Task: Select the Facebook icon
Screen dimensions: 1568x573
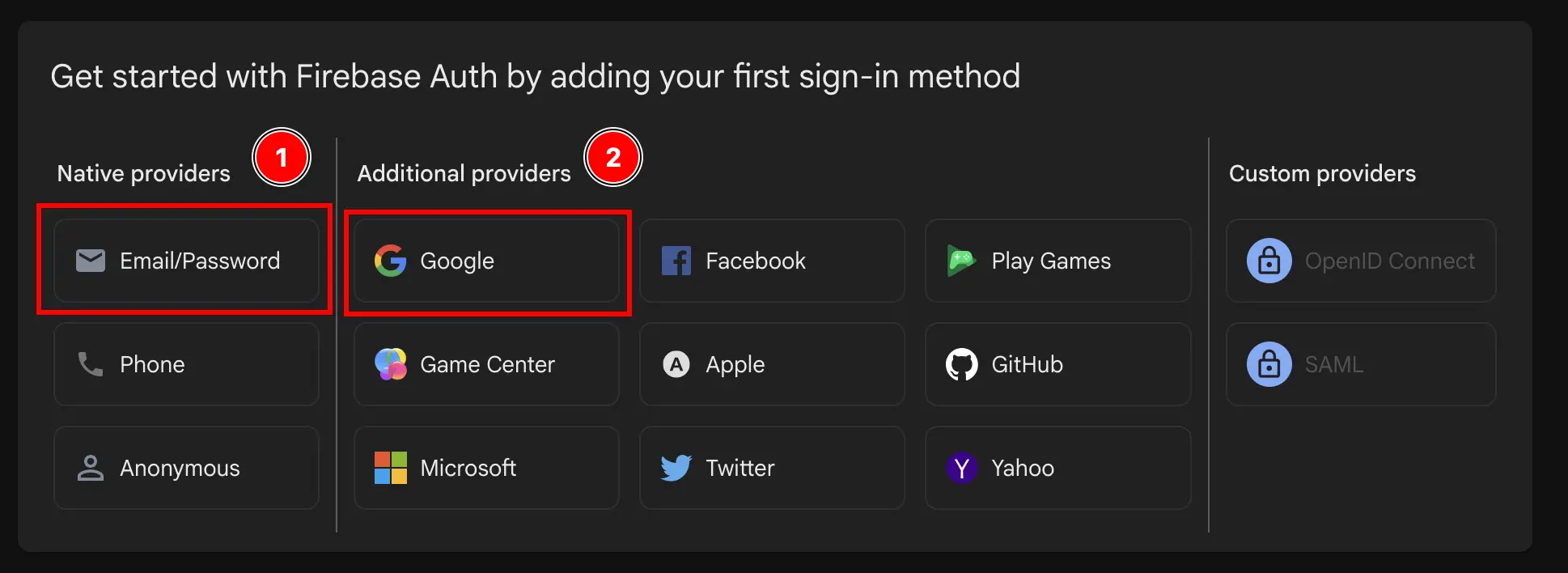Action: pyautogui.click(x=676, y=261)
